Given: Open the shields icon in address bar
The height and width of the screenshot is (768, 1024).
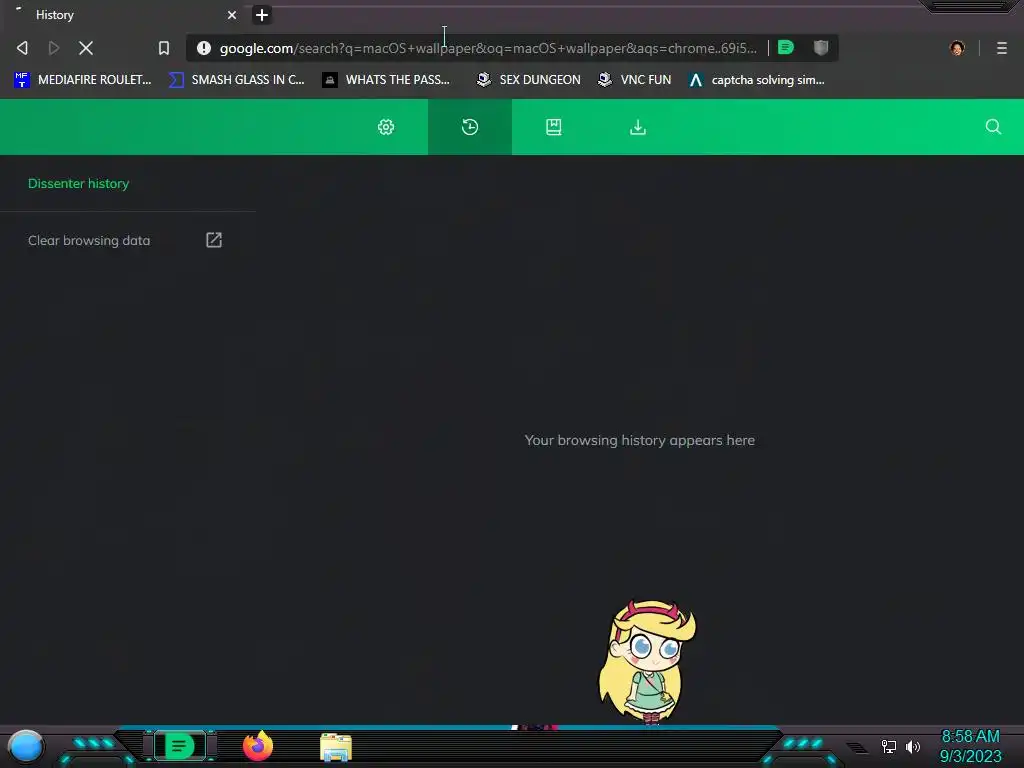Looking at the screenshot, I should pos(821,47).
